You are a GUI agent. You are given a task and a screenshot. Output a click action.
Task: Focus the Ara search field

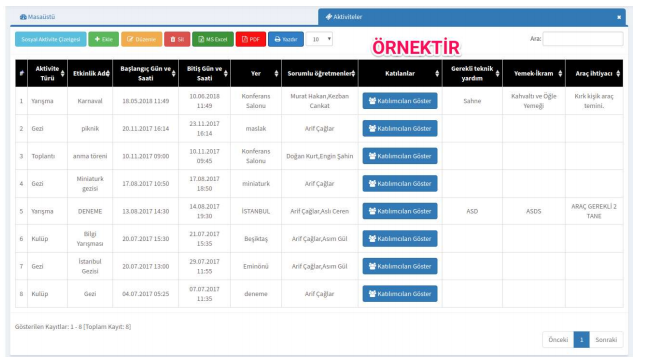pyautogui.click(x=583, y=39)
